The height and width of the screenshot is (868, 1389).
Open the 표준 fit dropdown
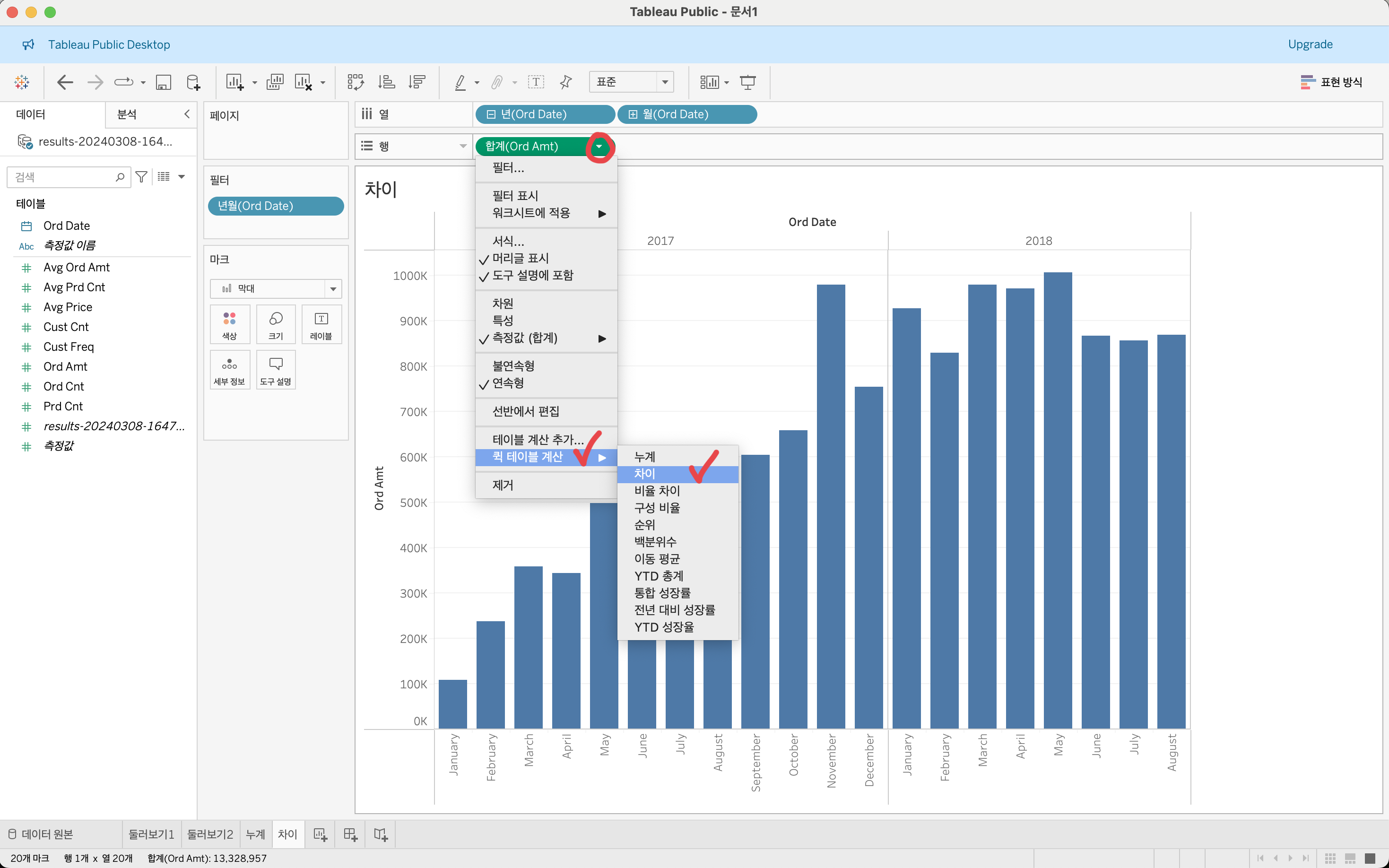665,82
